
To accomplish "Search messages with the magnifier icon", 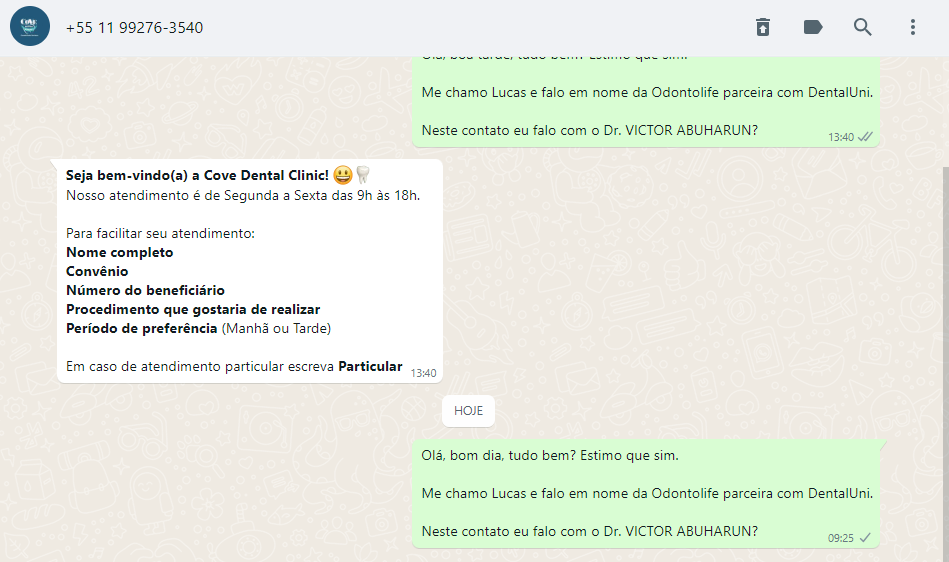I will click(x=862, y=27).
